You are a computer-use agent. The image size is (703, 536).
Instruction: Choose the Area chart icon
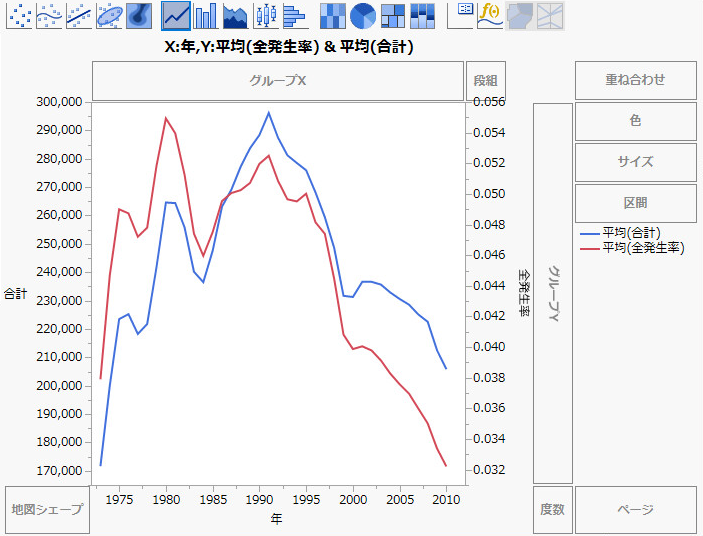(236, 15)
